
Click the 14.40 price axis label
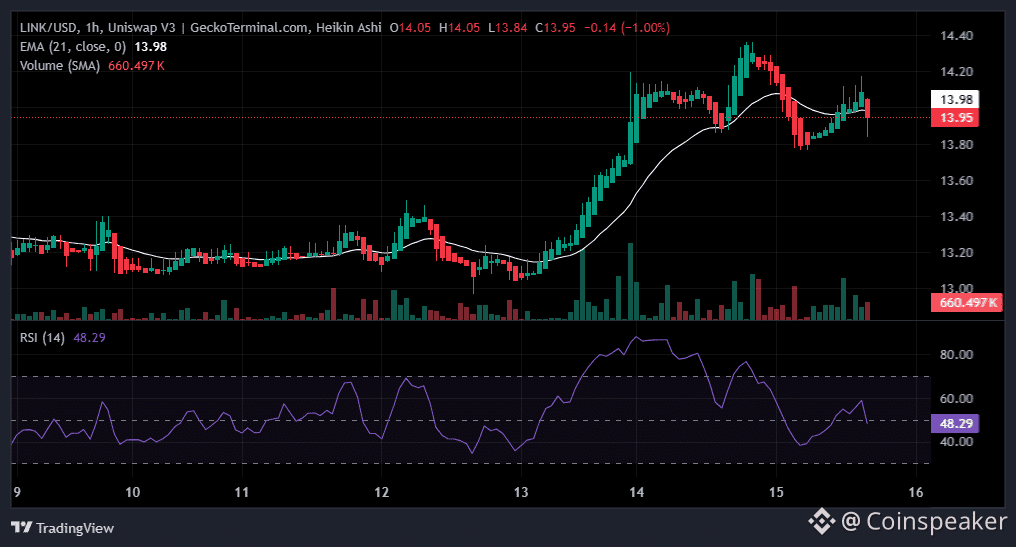click(x=955, y=36)
